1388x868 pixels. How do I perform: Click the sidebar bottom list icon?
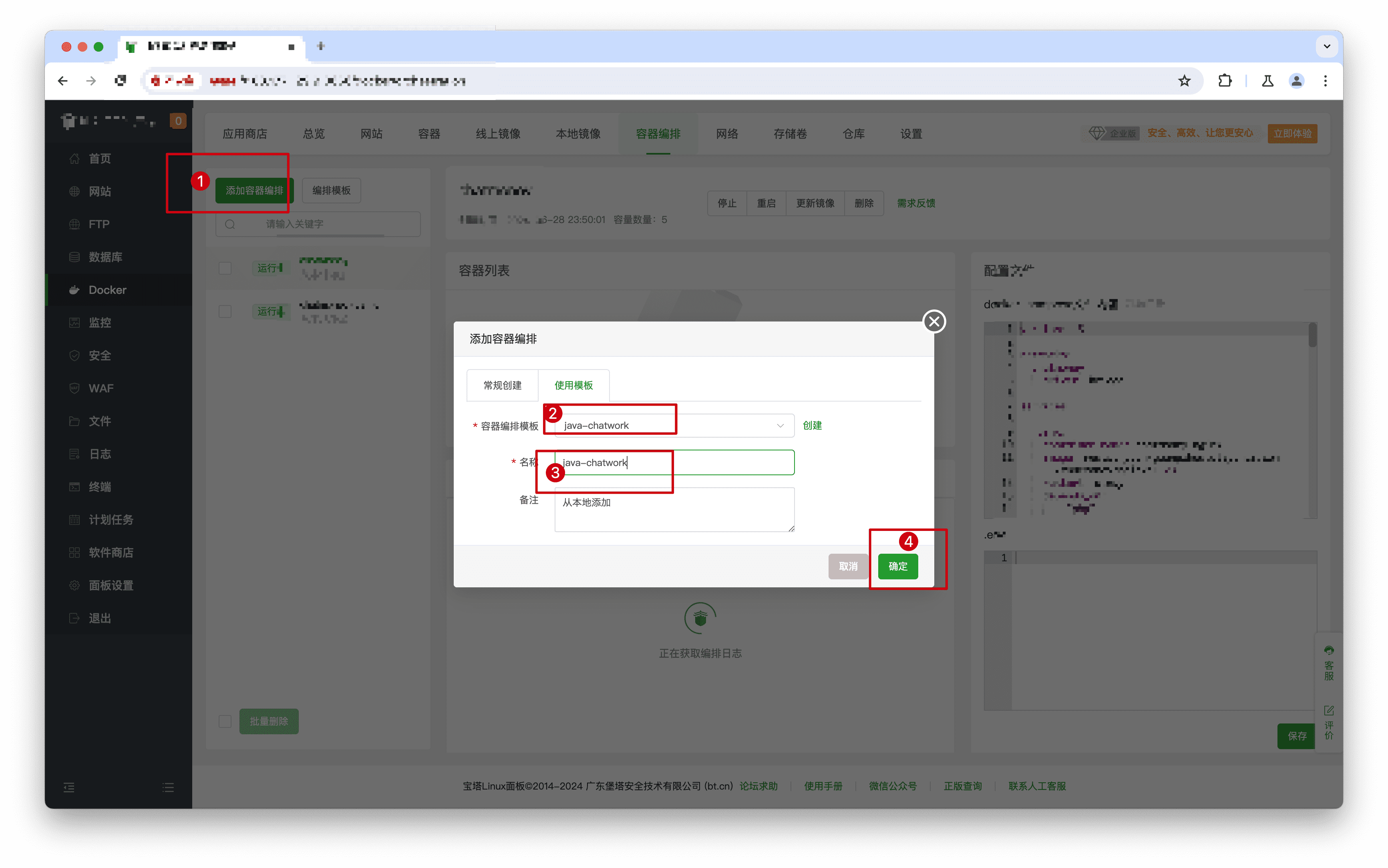(x=168, y=787)
